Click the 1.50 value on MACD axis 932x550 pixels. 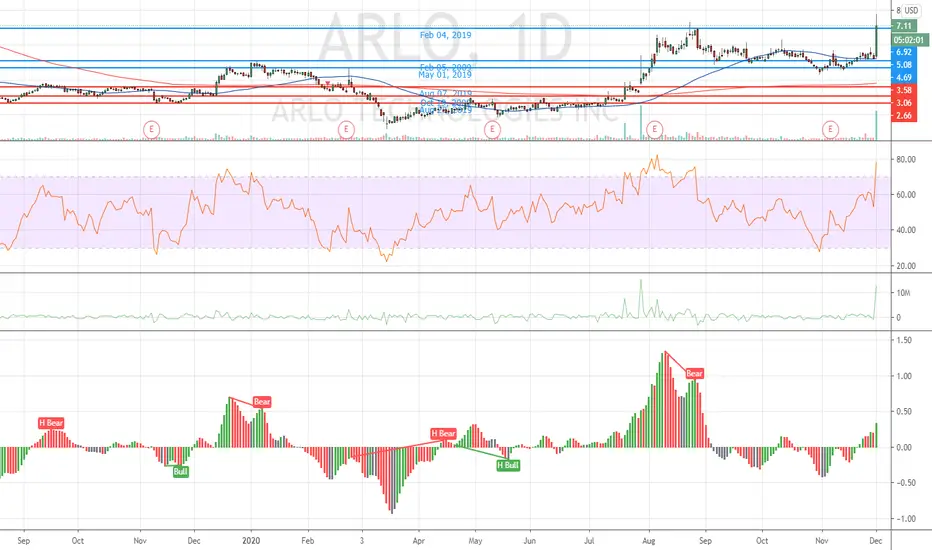(x=904, y=340)
